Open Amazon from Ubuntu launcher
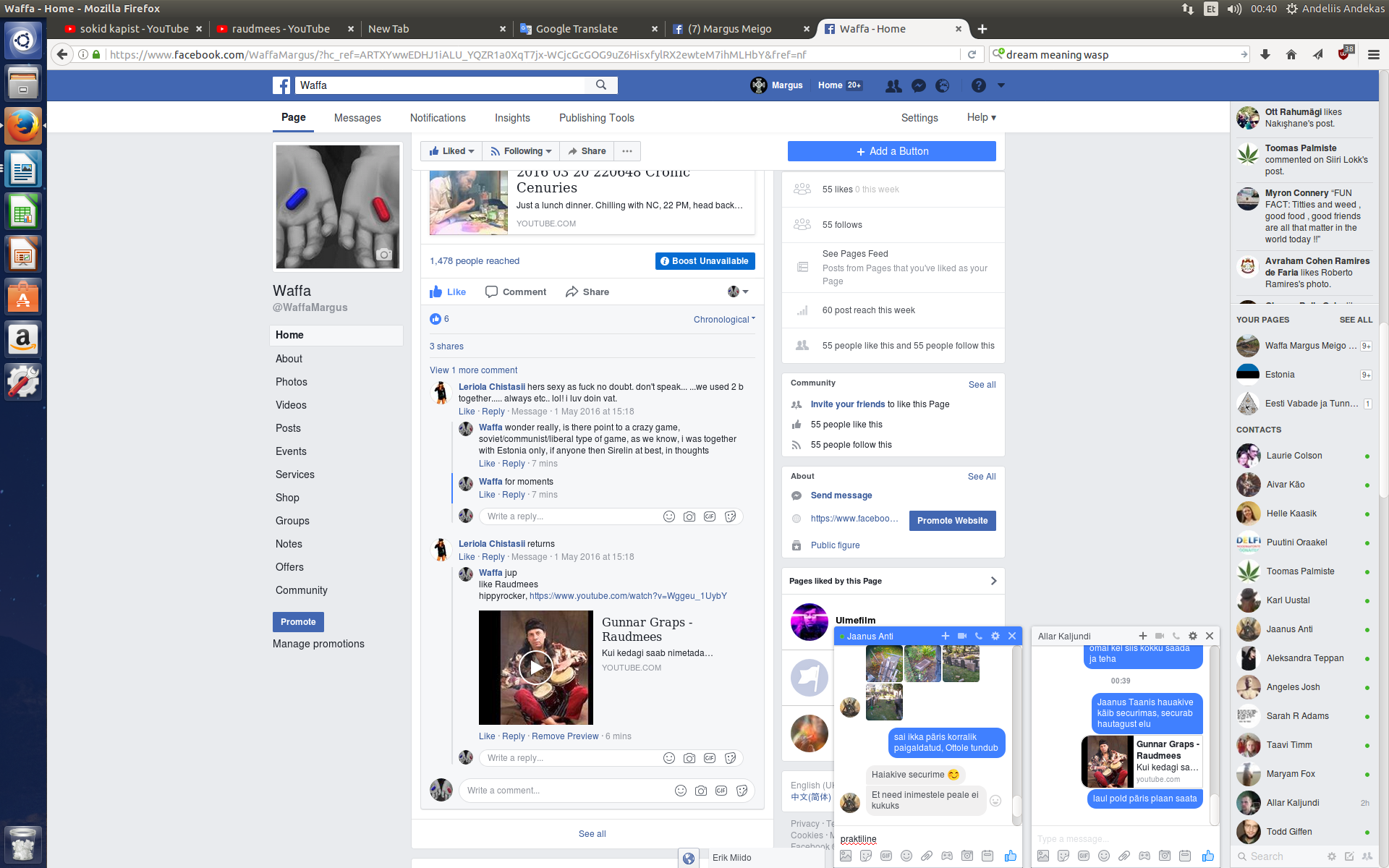The height and width of the screenshot is (868, 1389). (23, 339)
